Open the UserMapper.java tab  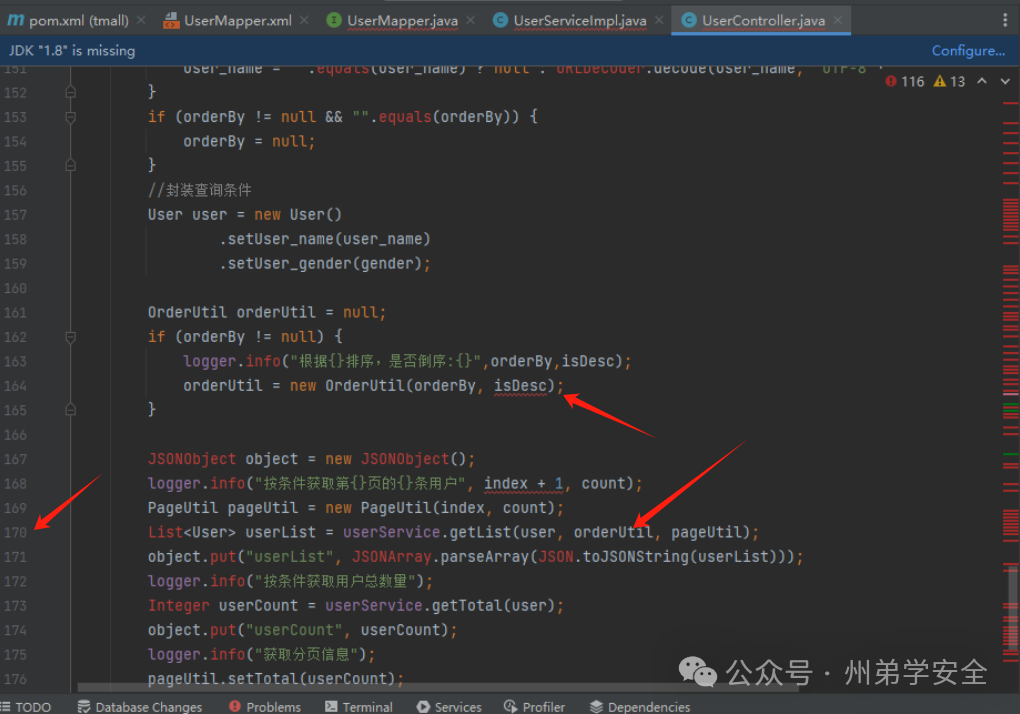click(x=393, y=21)
